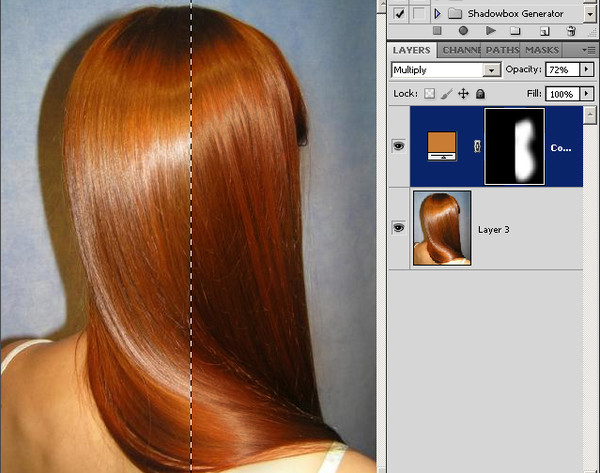Open the Fill slider arrow
600x473 pixels.
tap(587, 94)
